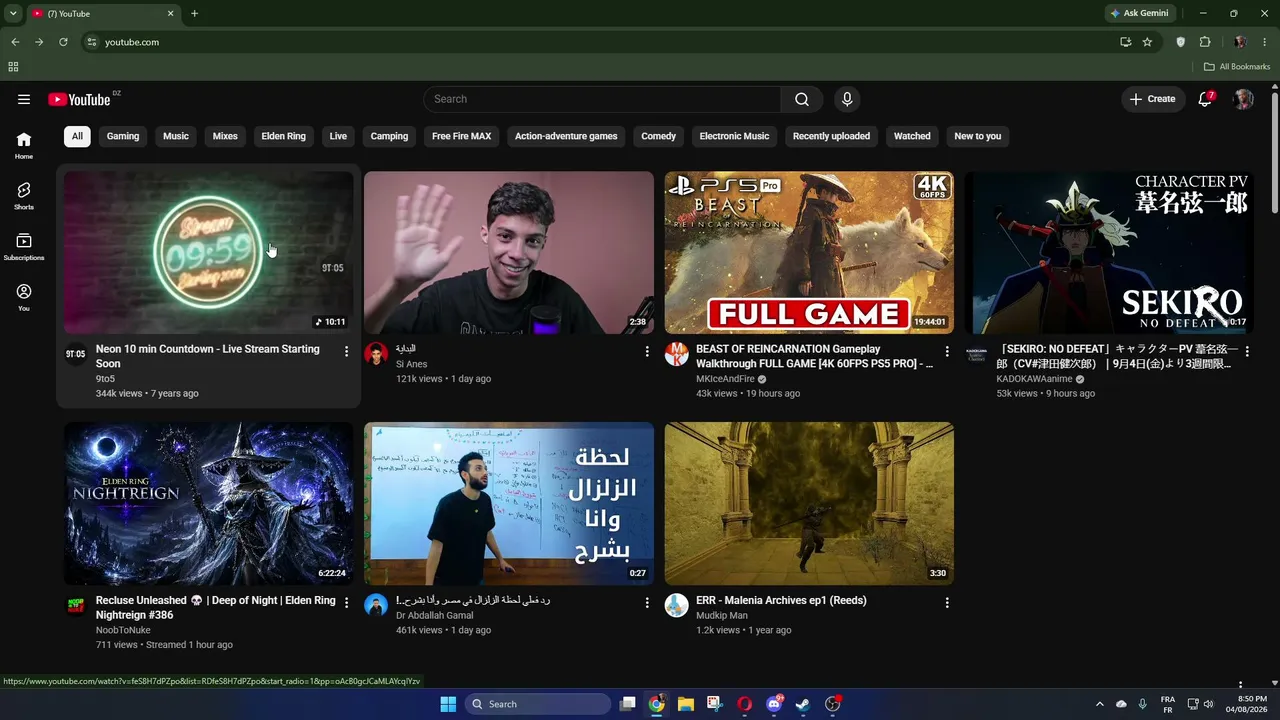Play the Elden Ring Nightreign thumbnail video

[x=208, y=503]
